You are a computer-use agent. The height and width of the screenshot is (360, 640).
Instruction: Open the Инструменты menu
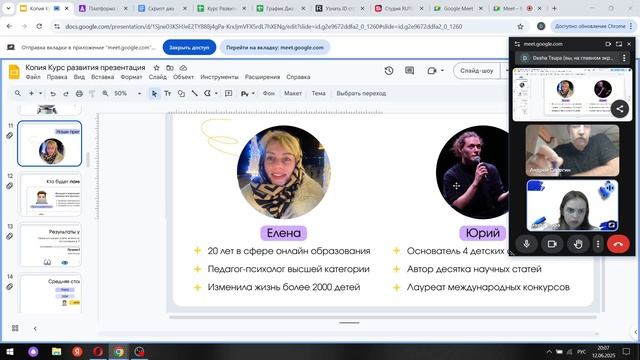pyautogui.click(x=219, y=77)
